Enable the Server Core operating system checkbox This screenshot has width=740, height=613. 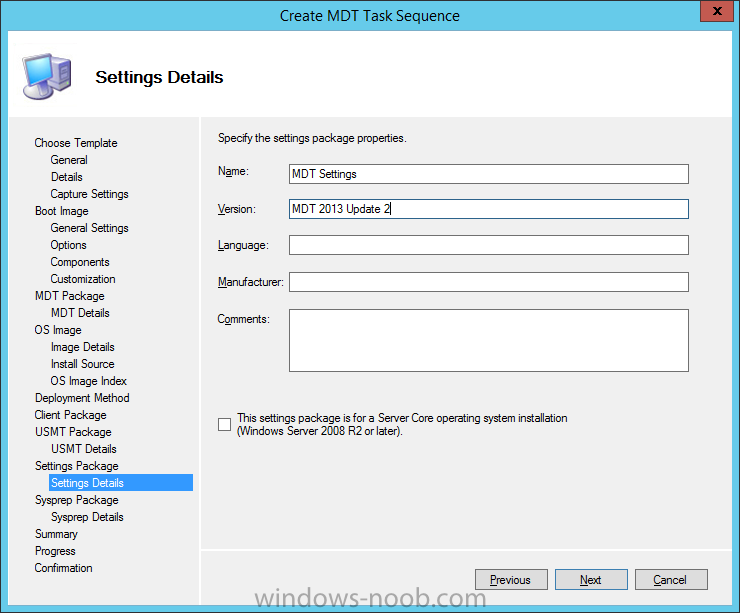(225, 424)
